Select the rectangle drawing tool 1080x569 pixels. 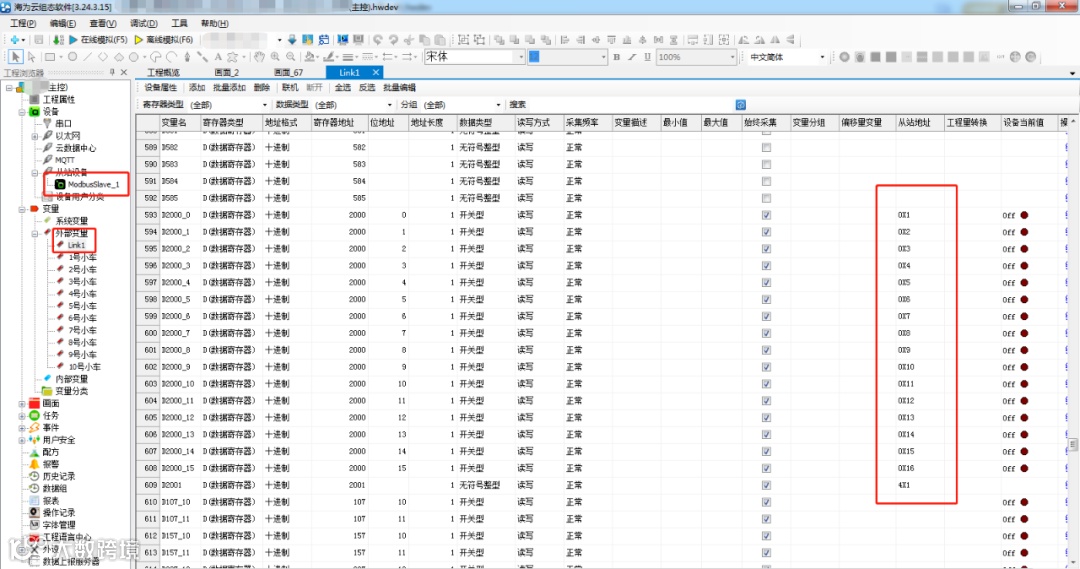tap(50, 57)
